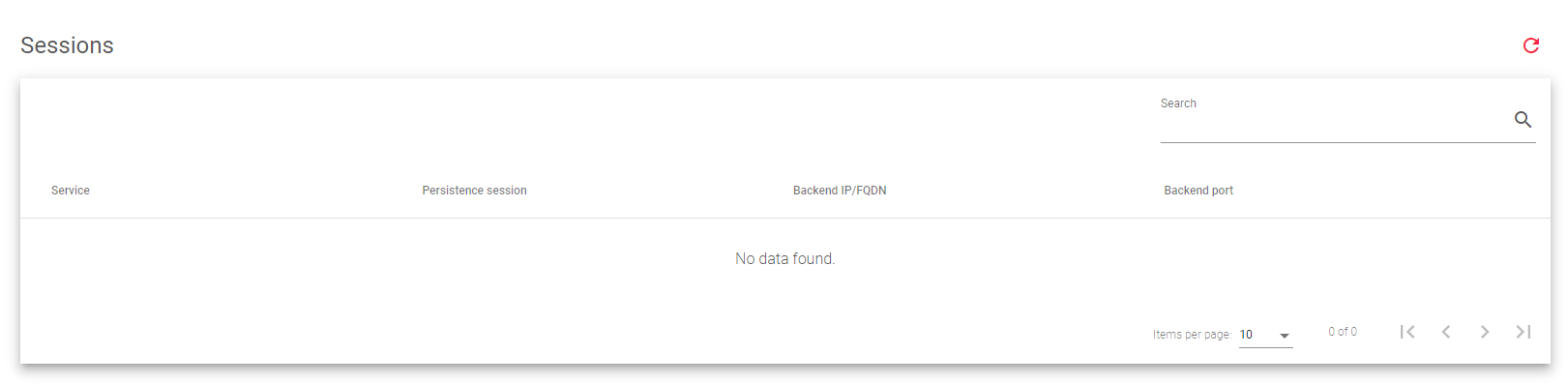Click the No data found message

click(x=784, y=258)
